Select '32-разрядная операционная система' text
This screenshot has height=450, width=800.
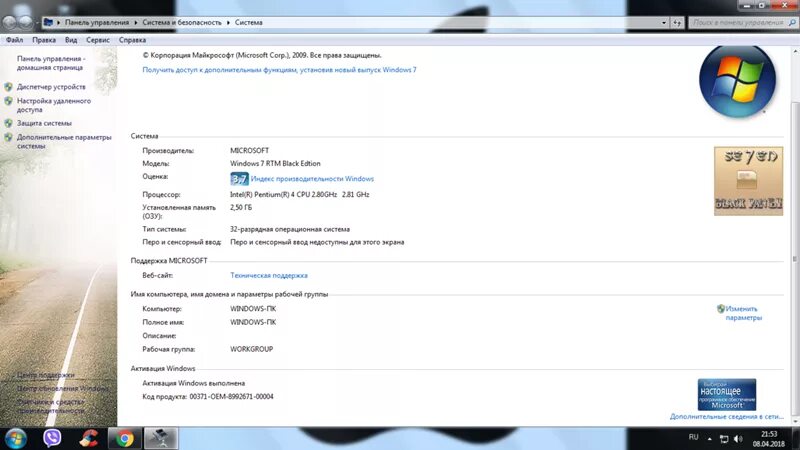pos(290,229)
